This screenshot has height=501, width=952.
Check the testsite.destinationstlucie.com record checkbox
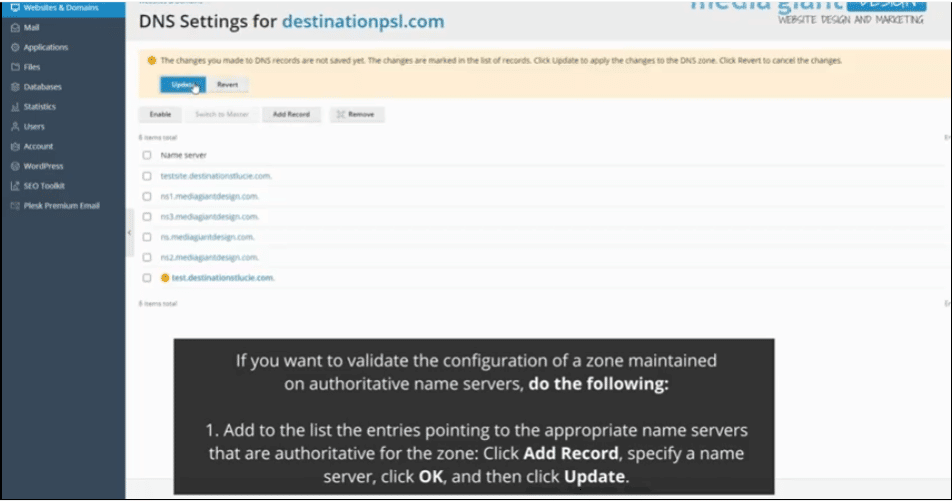[147, 176]
